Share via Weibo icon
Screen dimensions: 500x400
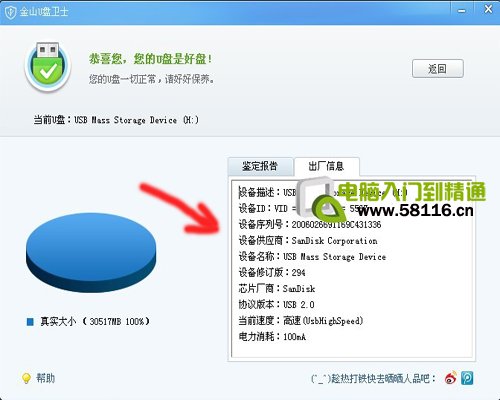click(x=451, y=378)
